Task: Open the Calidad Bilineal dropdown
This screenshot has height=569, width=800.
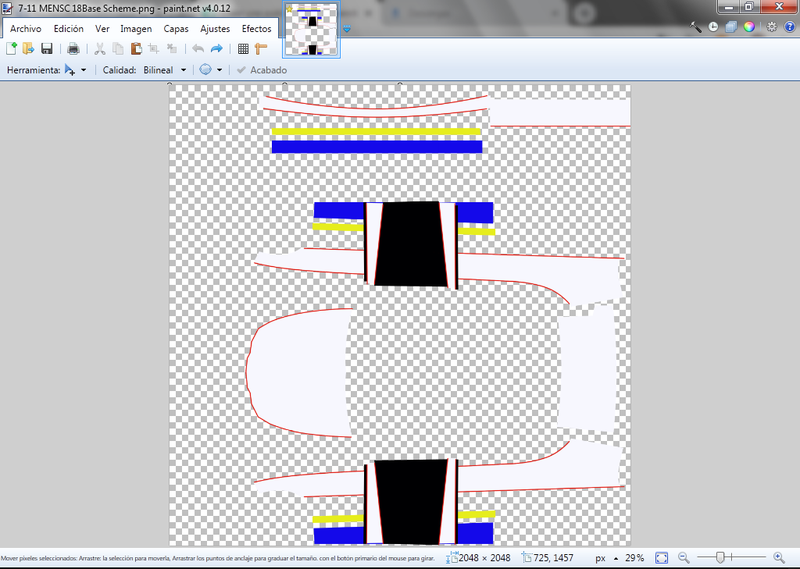Action: point(165,70)
